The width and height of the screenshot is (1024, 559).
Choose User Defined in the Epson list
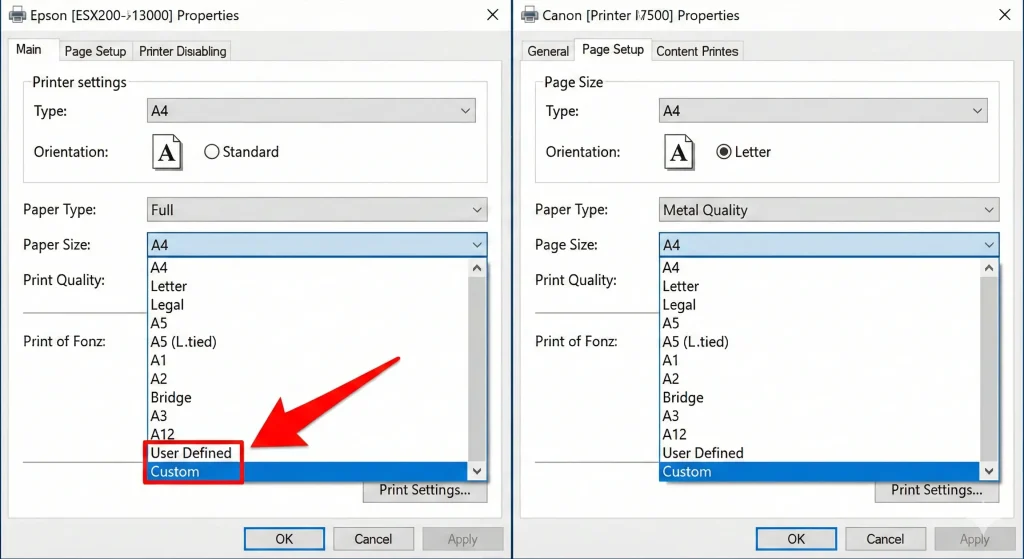pos(308,453)
